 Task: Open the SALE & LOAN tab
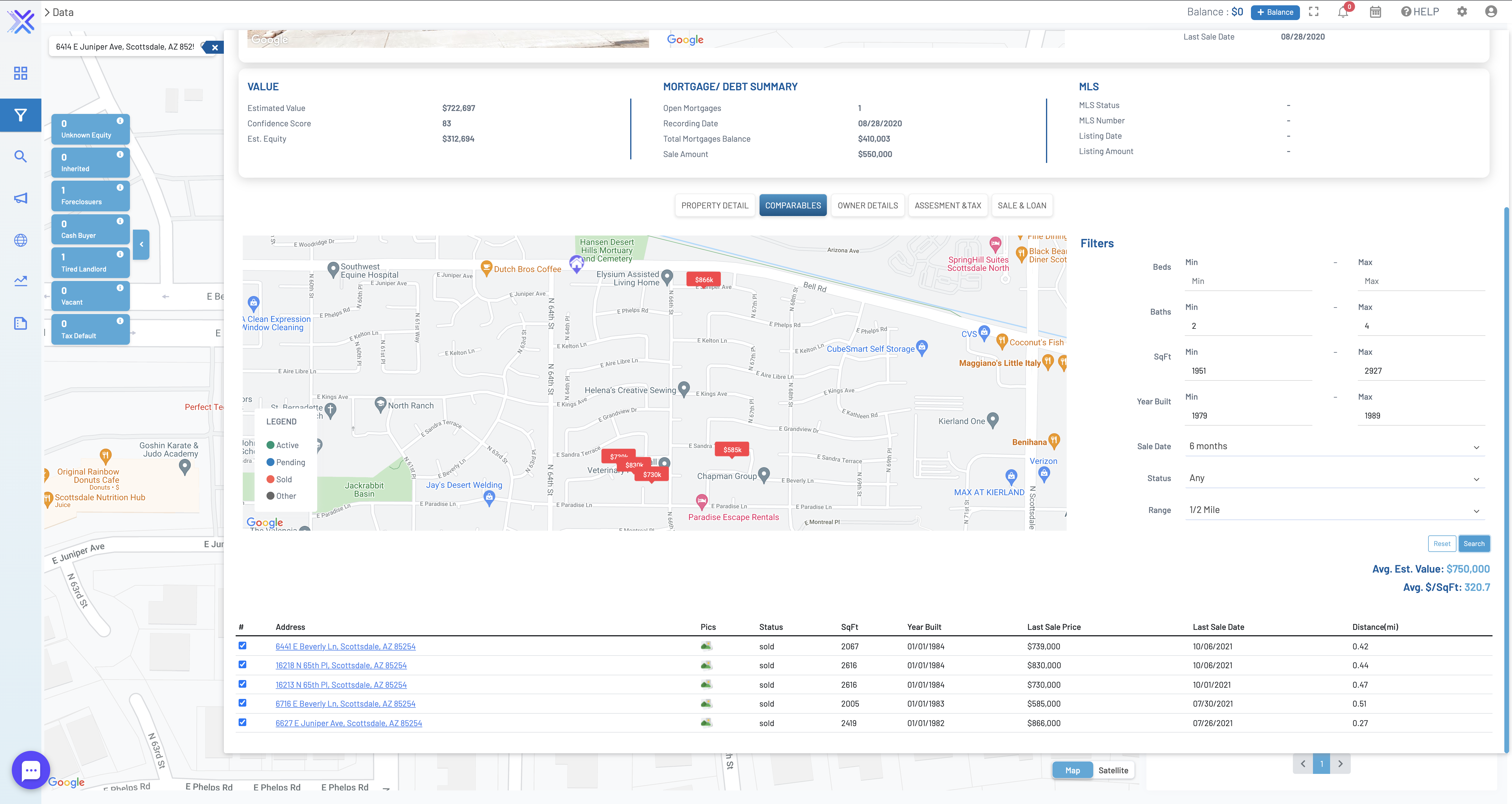click(1022, 206)
